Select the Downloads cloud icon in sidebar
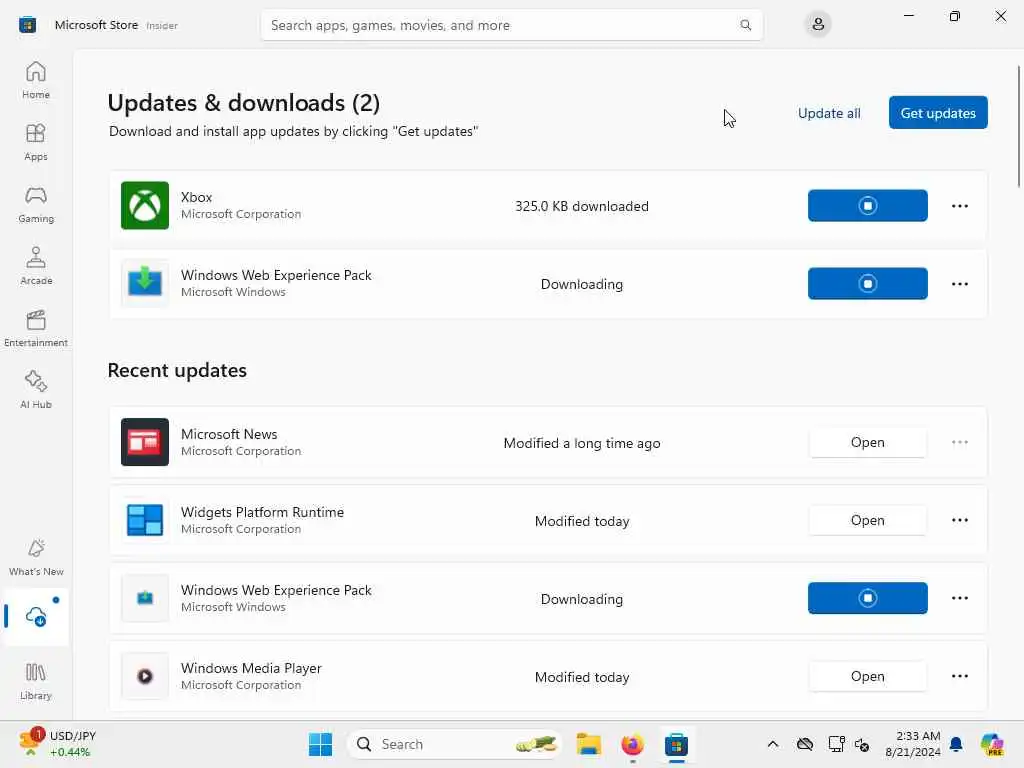This screenshot has height=768, width=1024. [36, 616]
